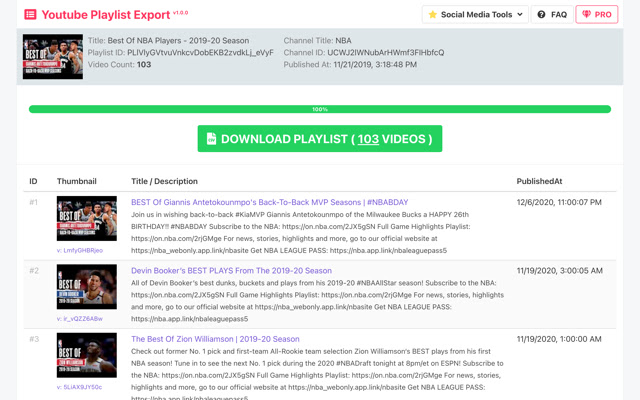Open video ID link 5LiAX9JY50c
The image size is (640, 400).
80,387
